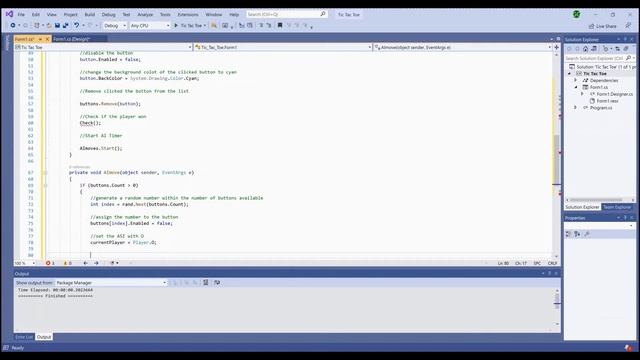The height and width of the screenshot is (360, 640).
Task: Select the Solution 'Tic Tac Toe' root node
Action: 602,67
